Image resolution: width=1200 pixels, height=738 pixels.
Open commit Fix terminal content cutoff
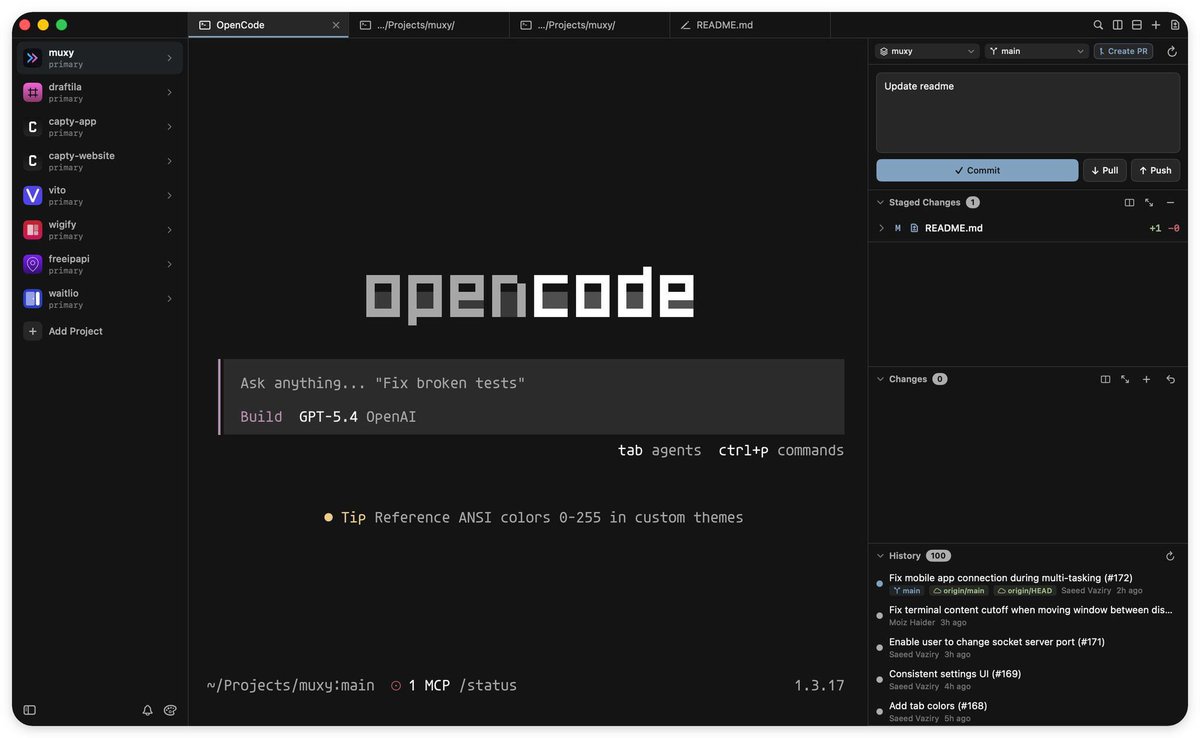pyautogui.click(x=1031, y=610)
